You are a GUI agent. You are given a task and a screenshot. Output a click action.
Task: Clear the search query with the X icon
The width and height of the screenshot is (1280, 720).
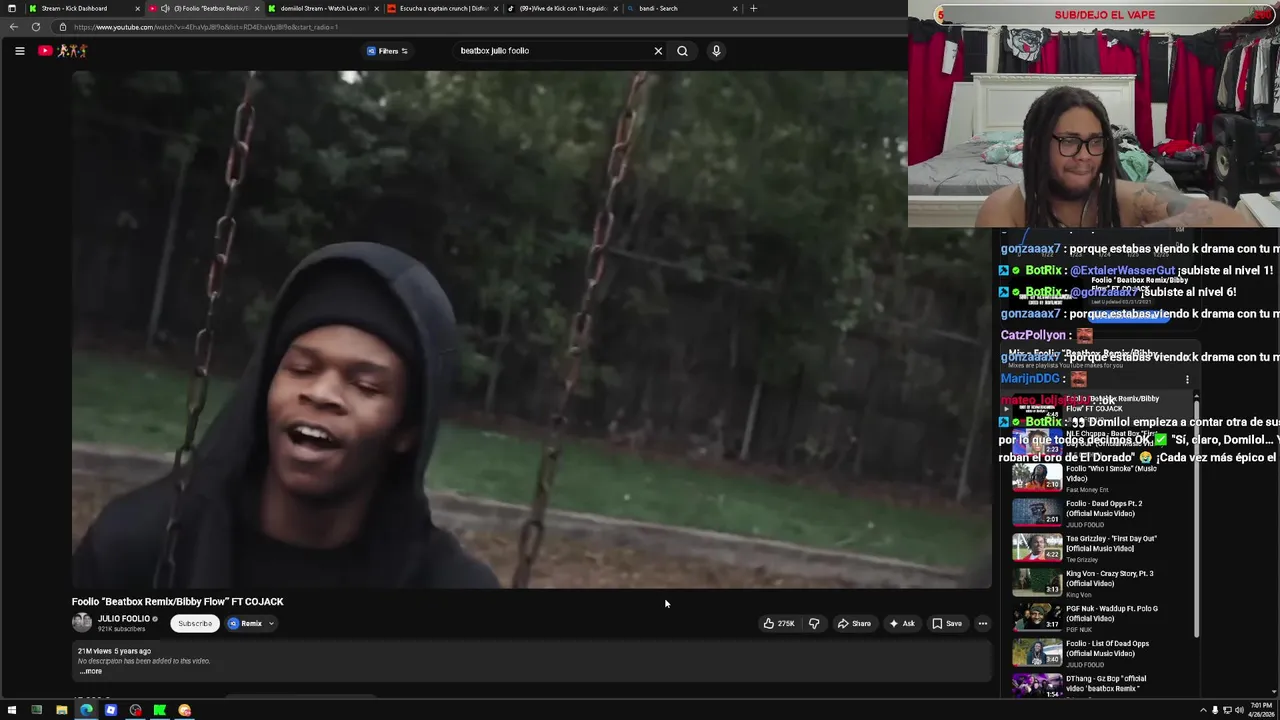tap(658, 51)
